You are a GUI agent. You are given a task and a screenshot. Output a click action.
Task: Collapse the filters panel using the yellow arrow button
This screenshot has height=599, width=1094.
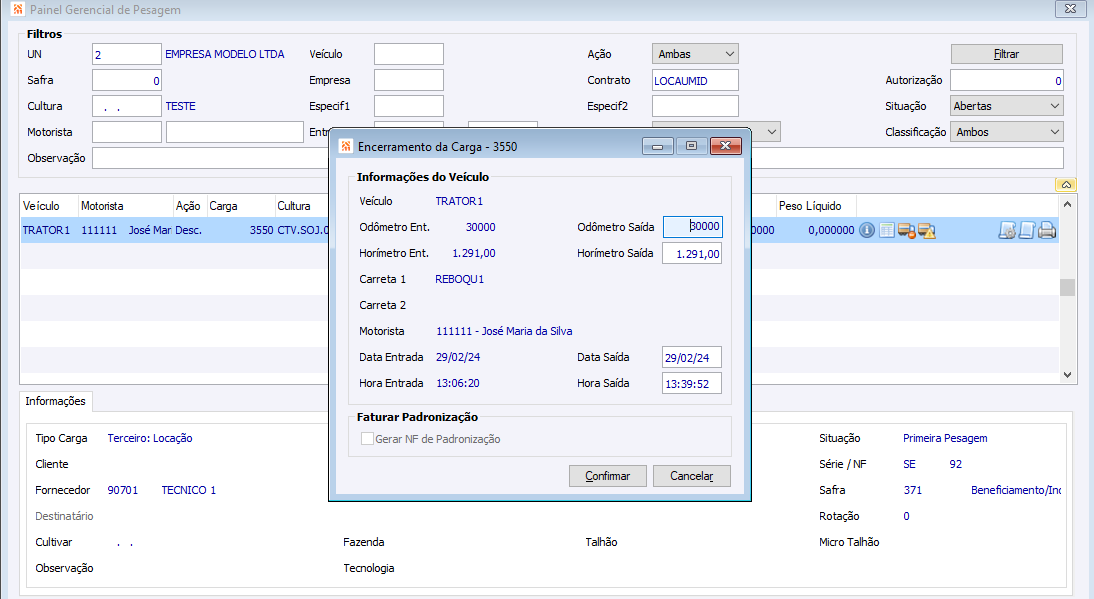[1066, 185]
